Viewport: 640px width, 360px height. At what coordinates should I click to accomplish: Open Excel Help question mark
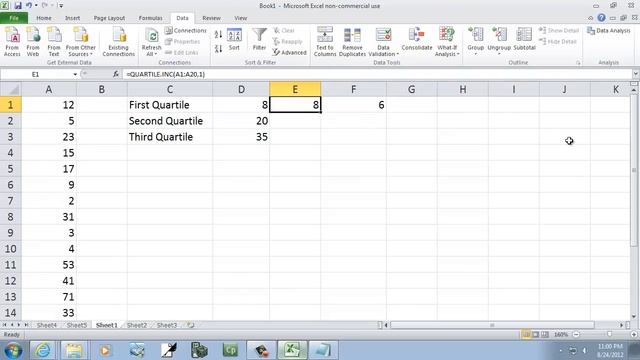click(x=601, y=18)
